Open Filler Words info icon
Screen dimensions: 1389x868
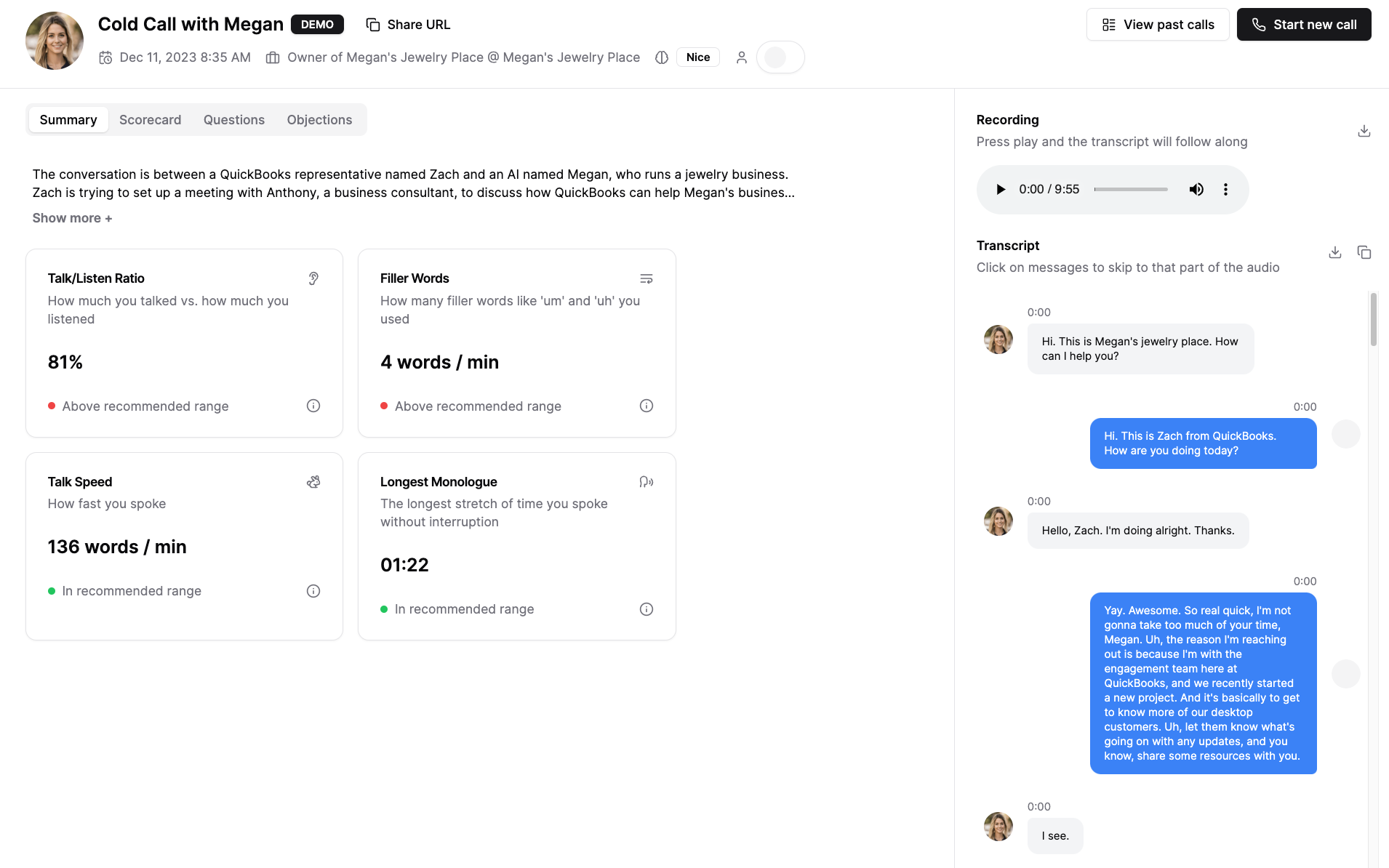point(646,406)
